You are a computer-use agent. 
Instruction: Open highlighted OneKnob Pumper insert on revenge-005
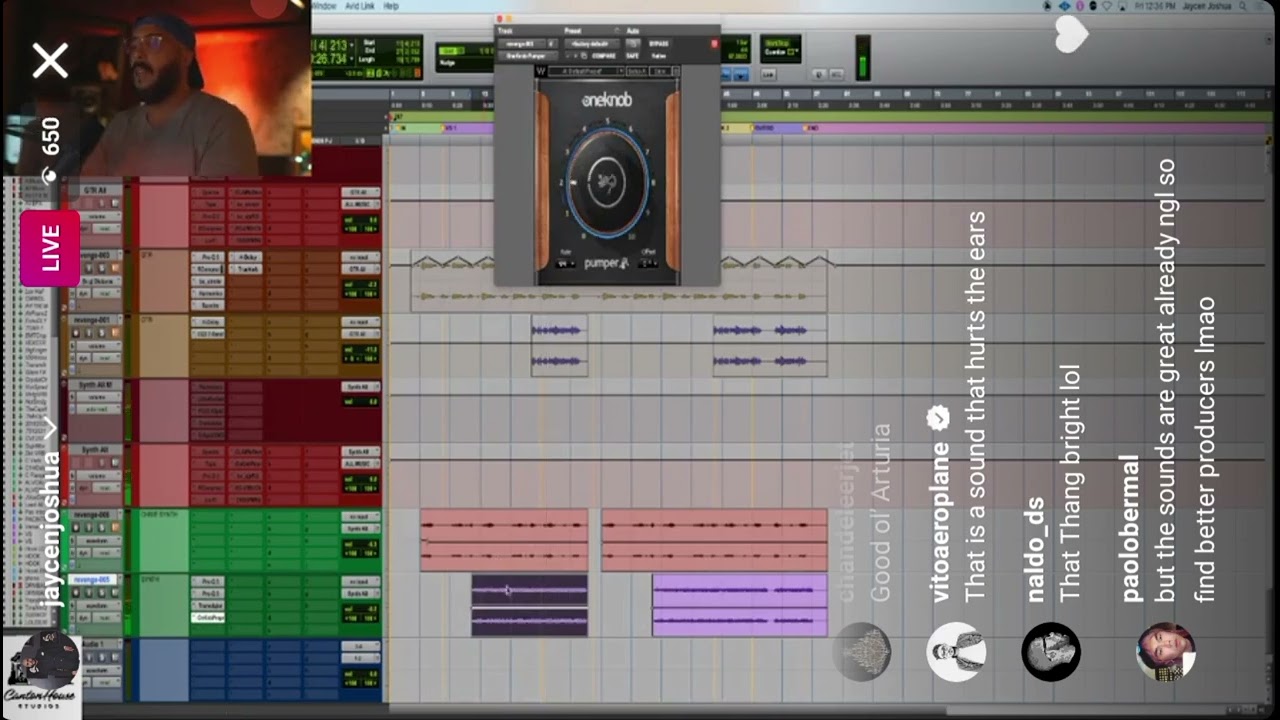click(x=209, y=618)
